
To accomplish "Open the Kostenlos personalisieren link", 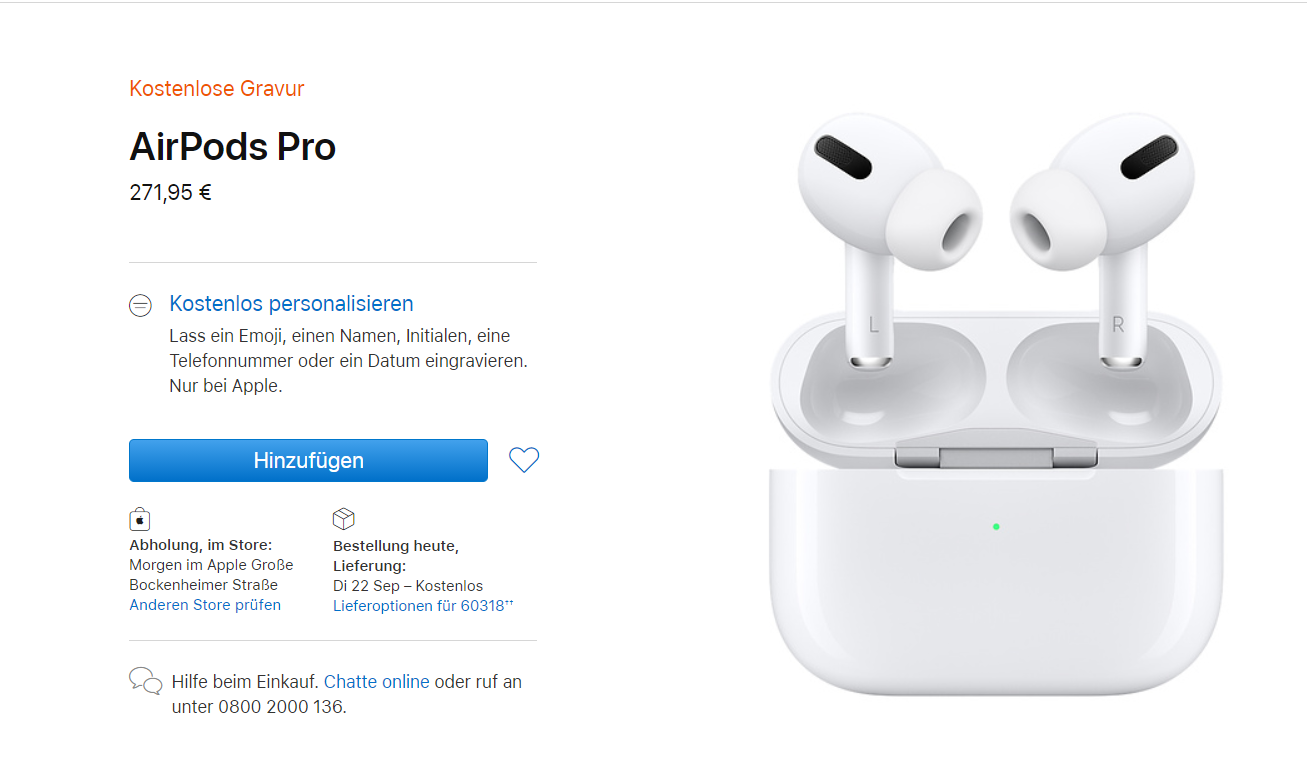I will [x=291, y=303].
